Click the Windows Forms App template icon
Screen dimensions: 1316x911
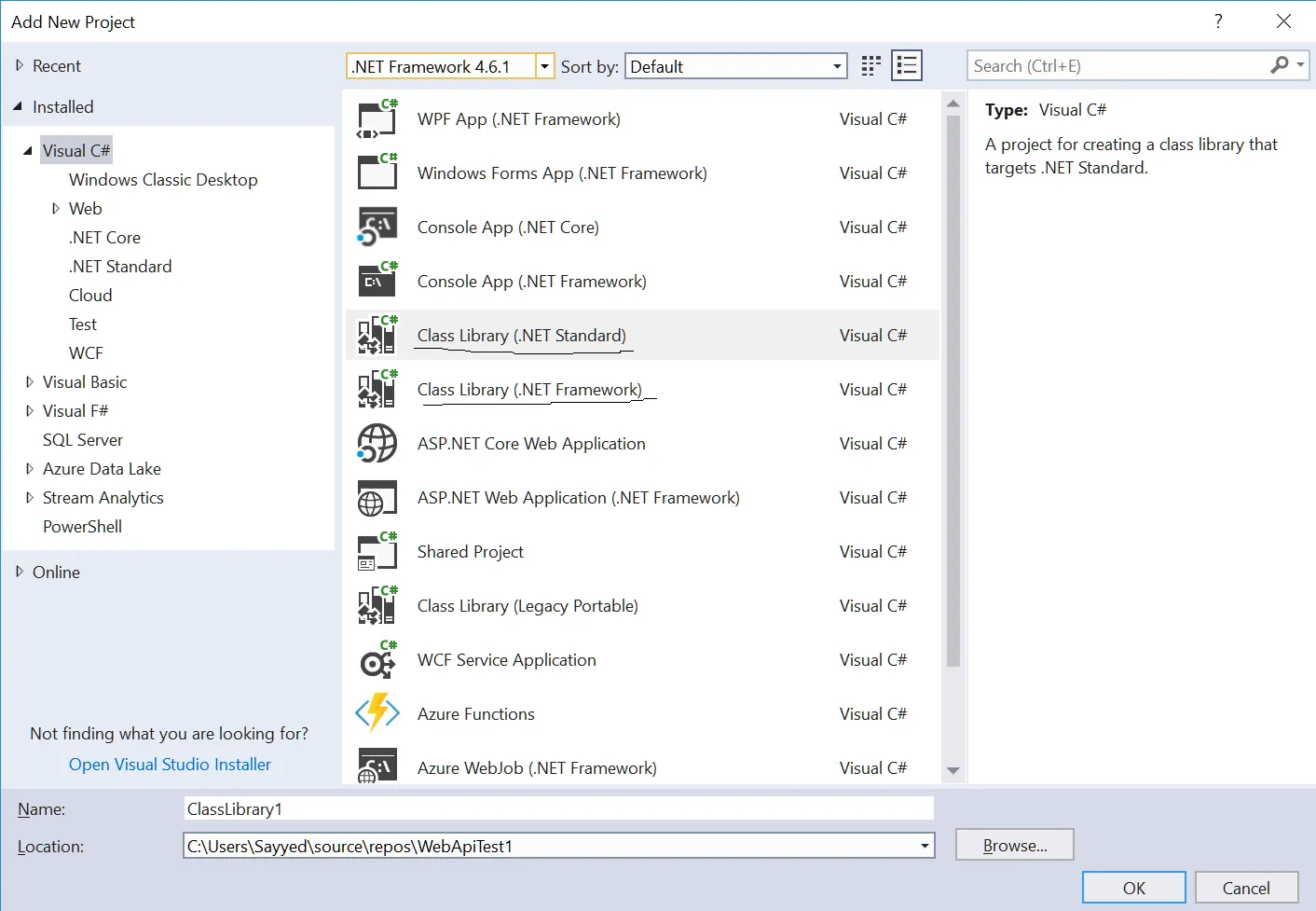(x=377, y=173)
